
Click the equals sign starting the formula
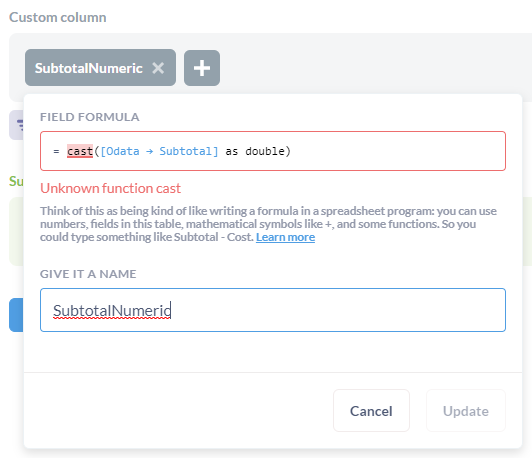point(56,151)
